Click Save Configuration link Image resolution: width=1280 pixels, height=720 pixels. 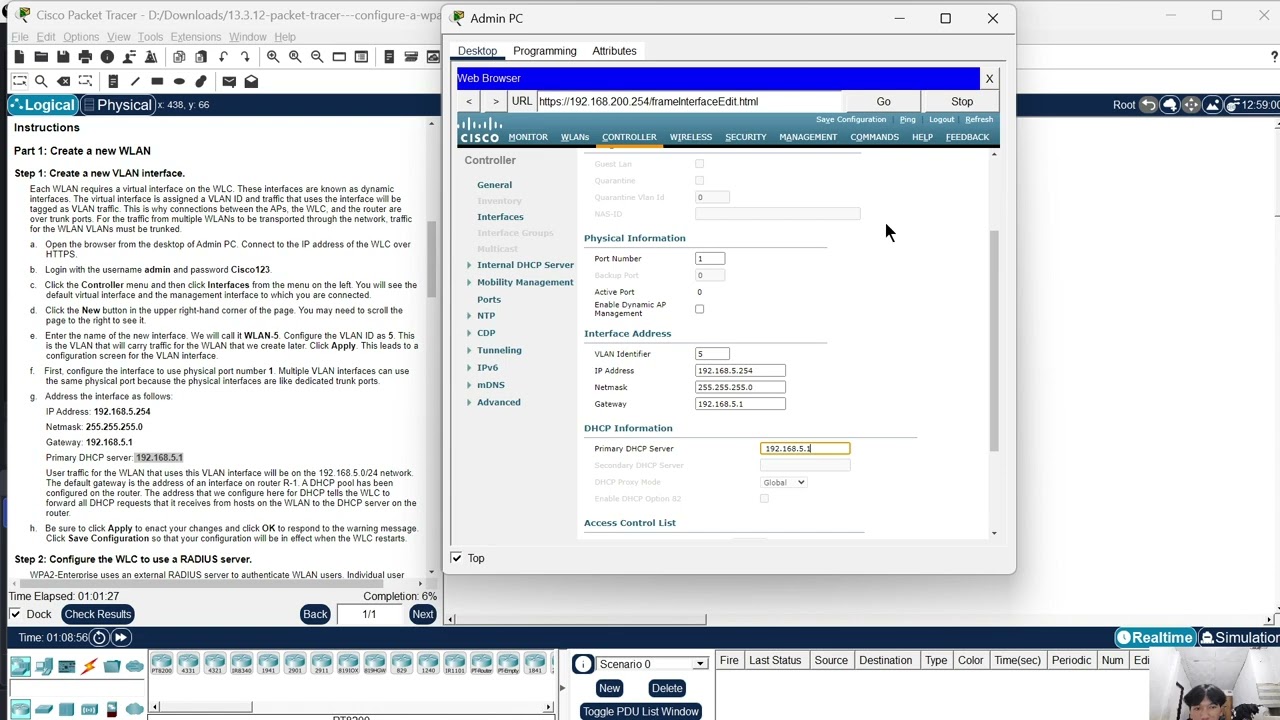tap(851, 119)
